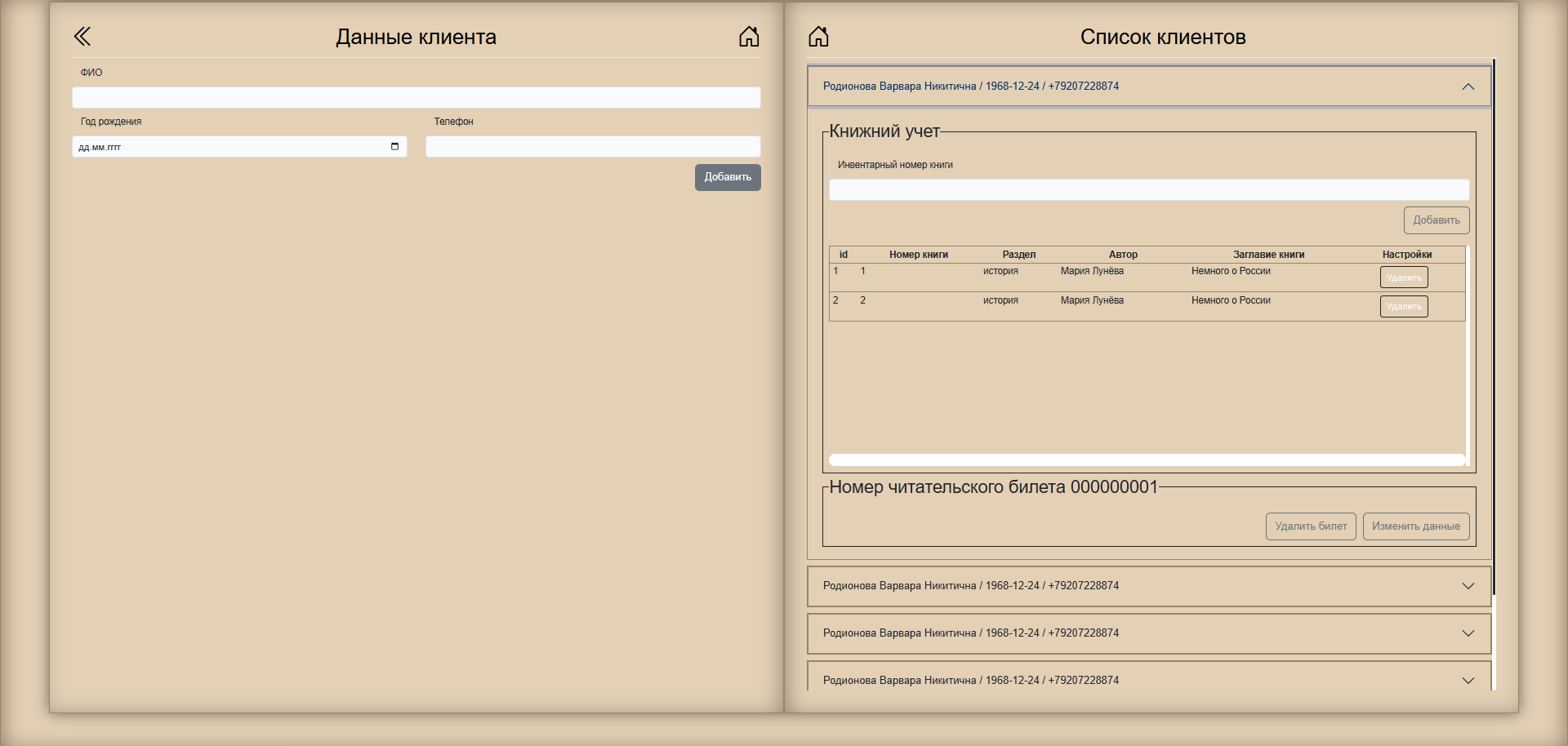Click the Настройки column header

pyautogui.click(x=1407, y=255)
